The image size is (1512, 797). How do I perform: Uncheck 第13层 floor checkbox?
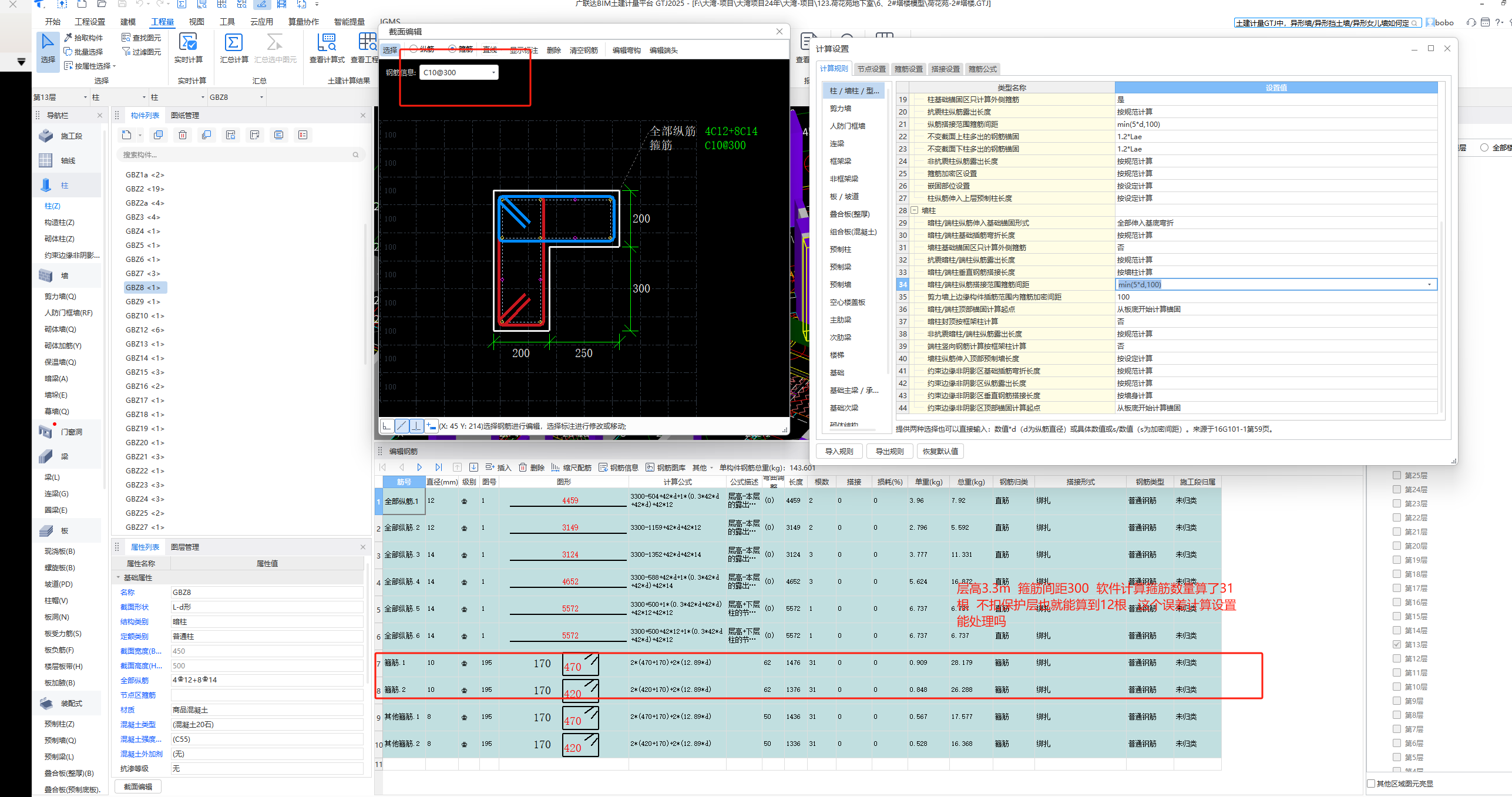coord(1397,644)
